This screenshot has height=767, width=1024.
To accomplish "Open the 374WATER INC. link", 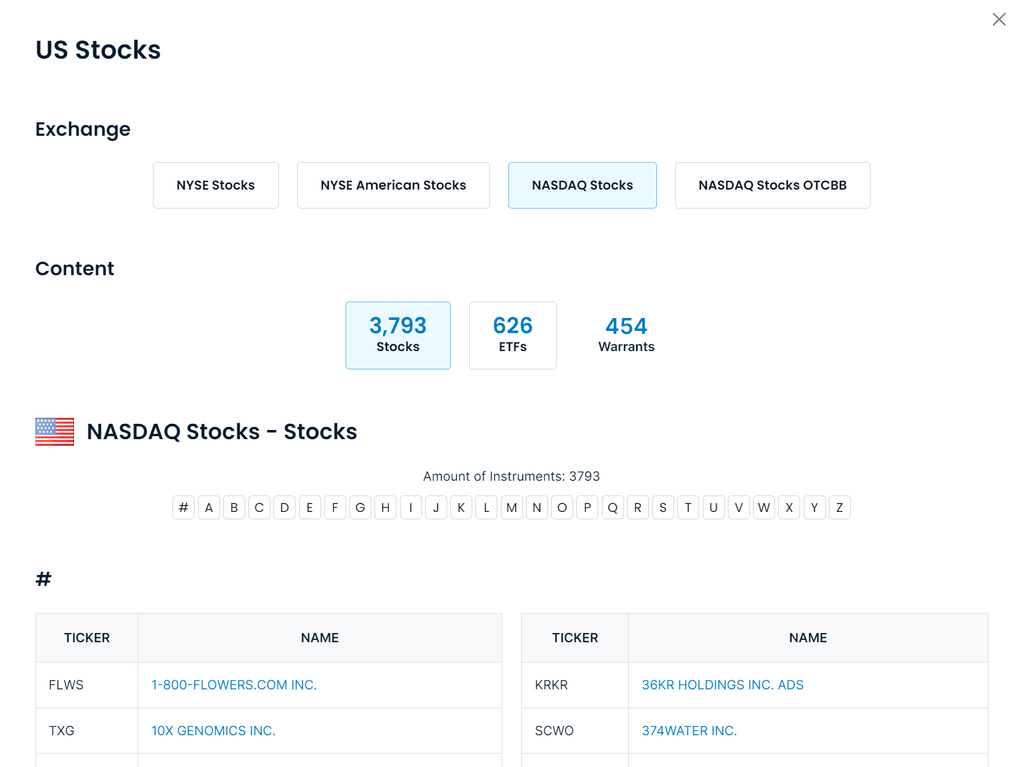I will tap(689, 731).
